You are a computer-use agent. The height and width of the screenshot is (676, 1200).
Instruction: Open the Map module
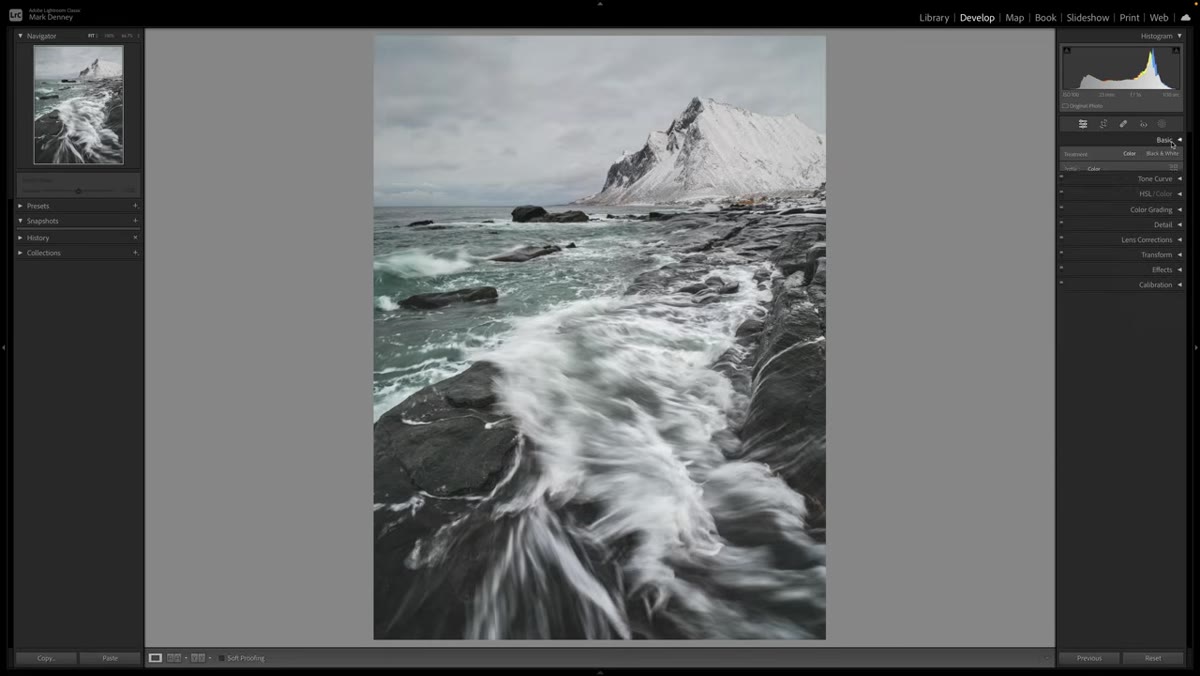pos(1014,18)
